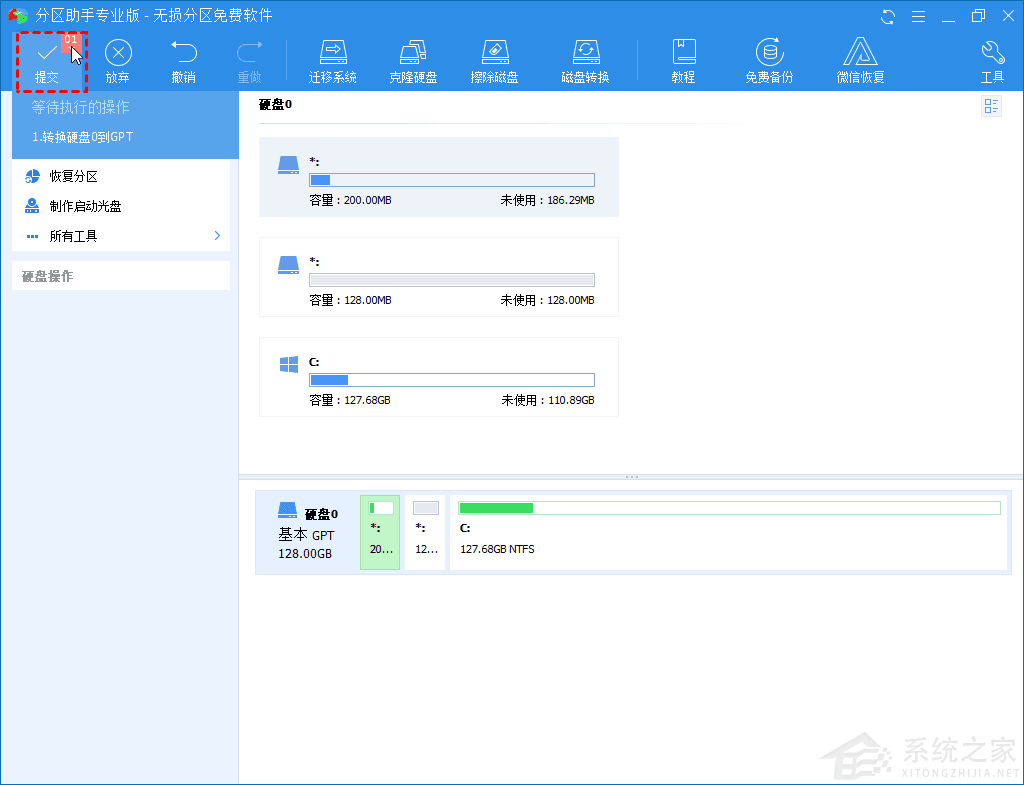This screenshot has width=1024, height=785.
Task: Open the 制作启动光盘 option
Action: tap(80, 206)
